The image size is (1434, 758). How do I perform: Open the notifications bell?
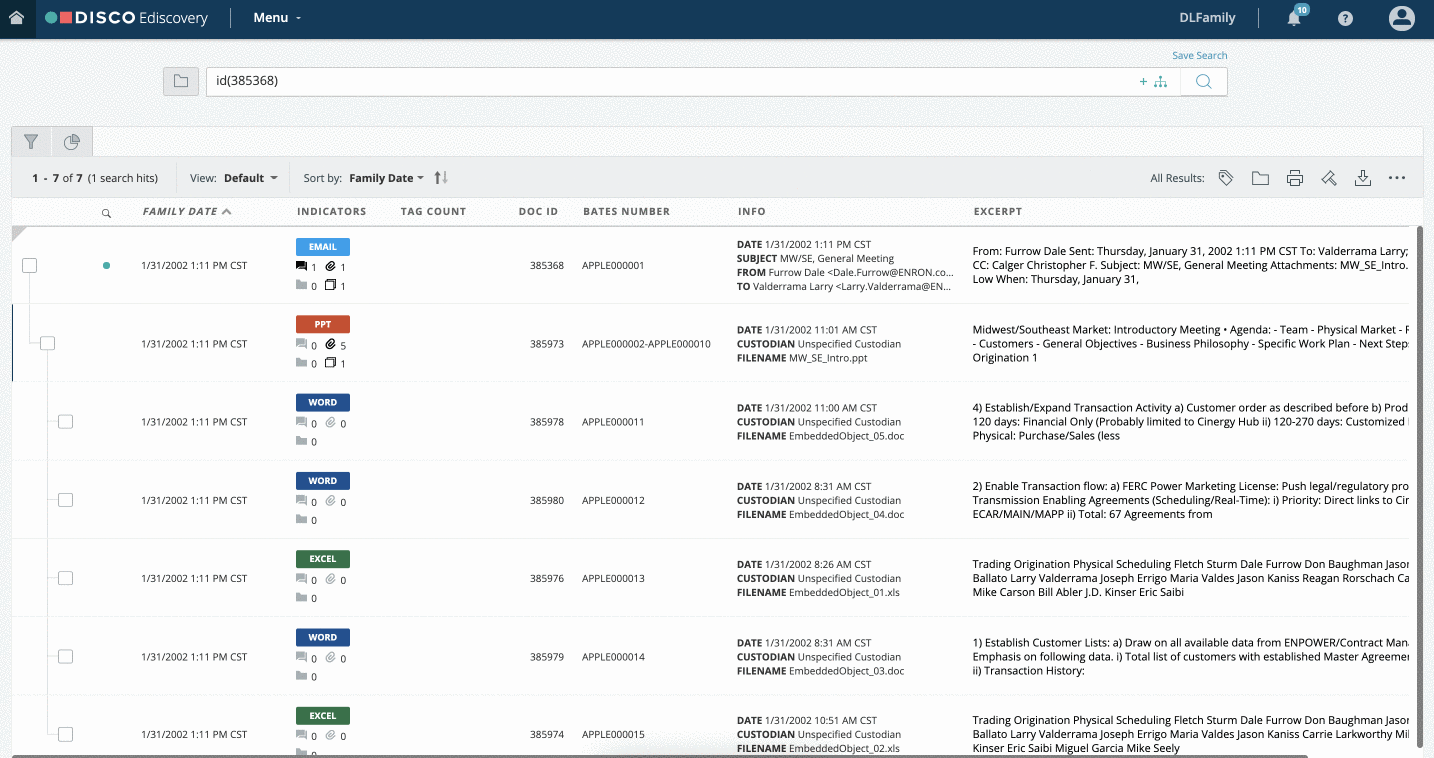1295,17
